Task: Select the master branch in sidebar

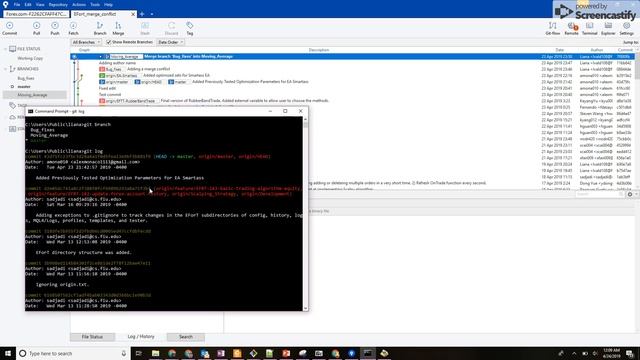Action: (x=24, y=87)
